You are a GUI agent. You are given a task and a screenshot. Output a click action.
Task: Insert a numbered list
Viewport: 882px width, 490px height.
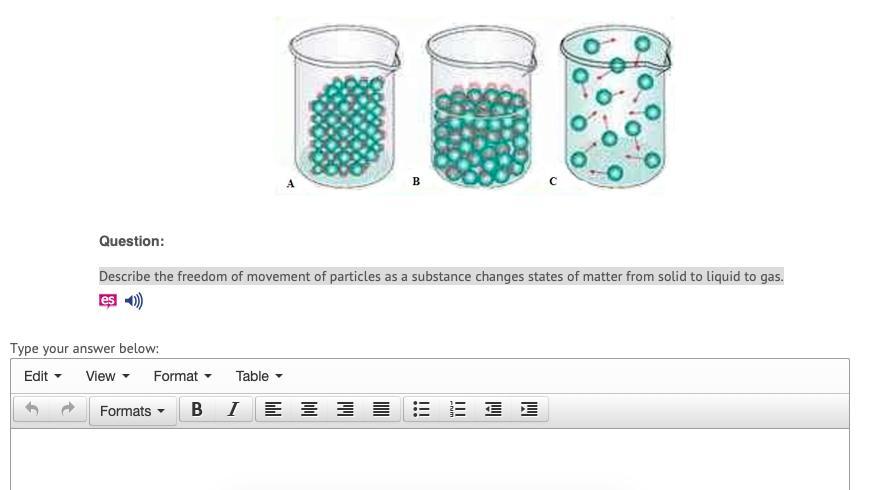click(457, 410)
